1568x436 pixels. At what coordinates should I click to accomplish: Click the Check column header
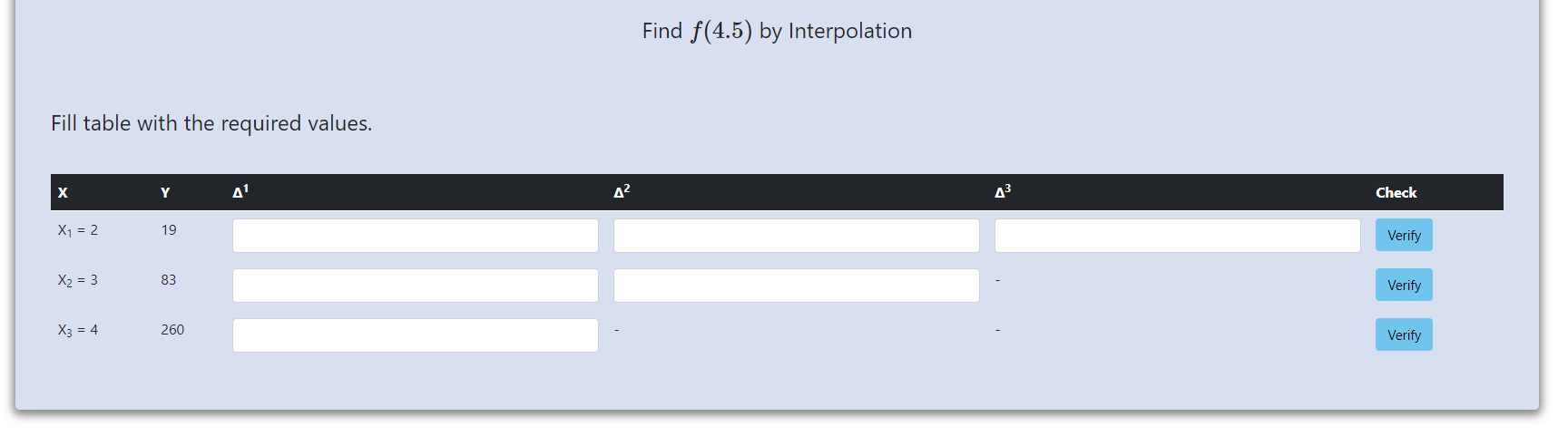pos(1396,193)
